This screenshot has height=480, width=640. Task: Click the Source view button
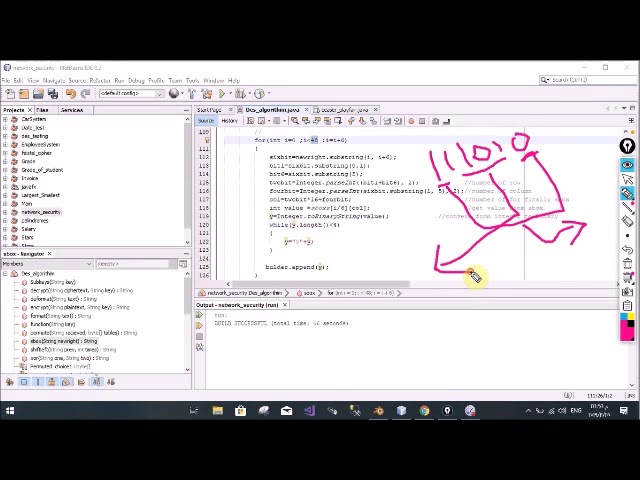coord(206,121)
